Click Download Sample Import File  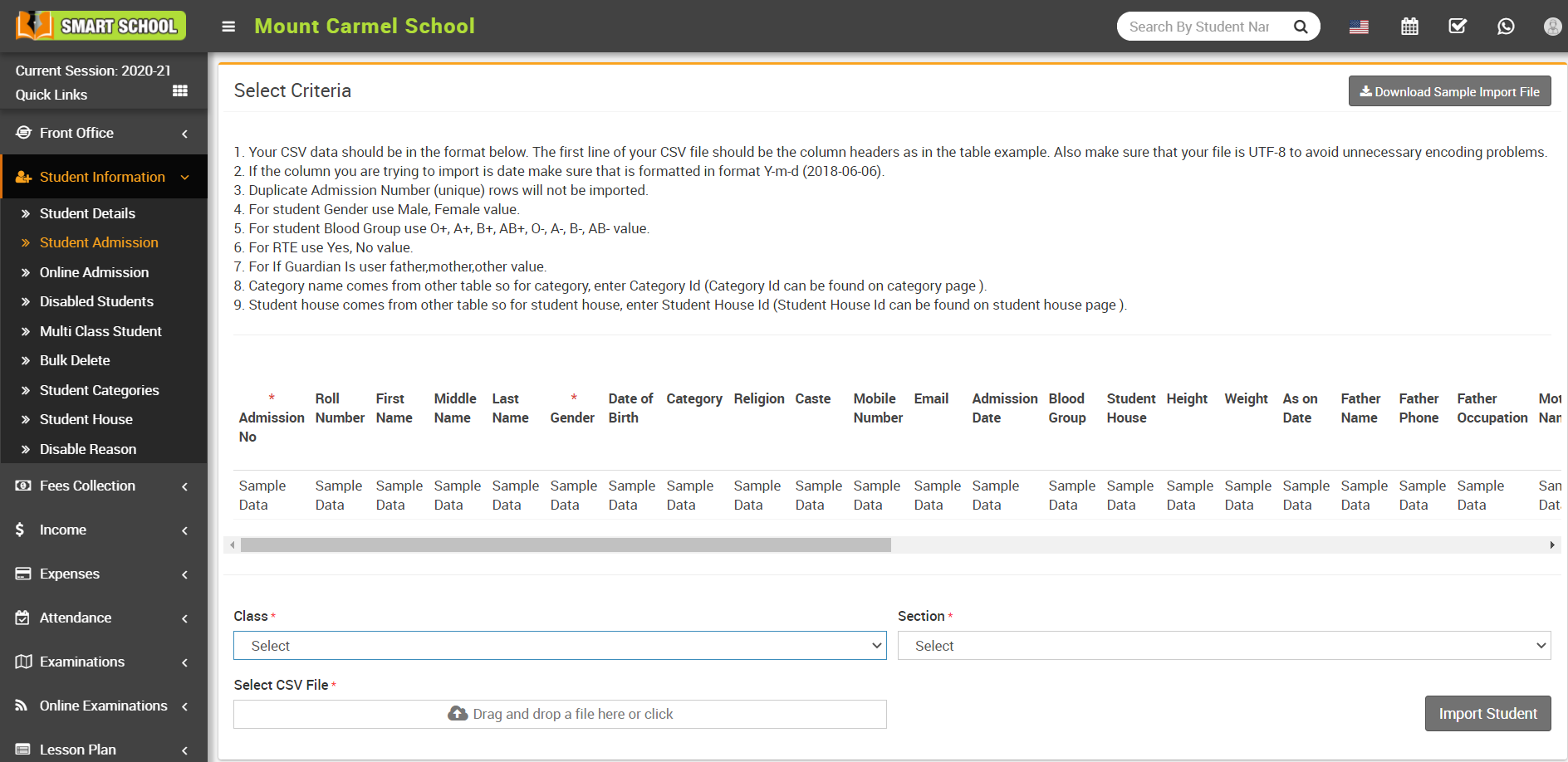point(1448,90)
